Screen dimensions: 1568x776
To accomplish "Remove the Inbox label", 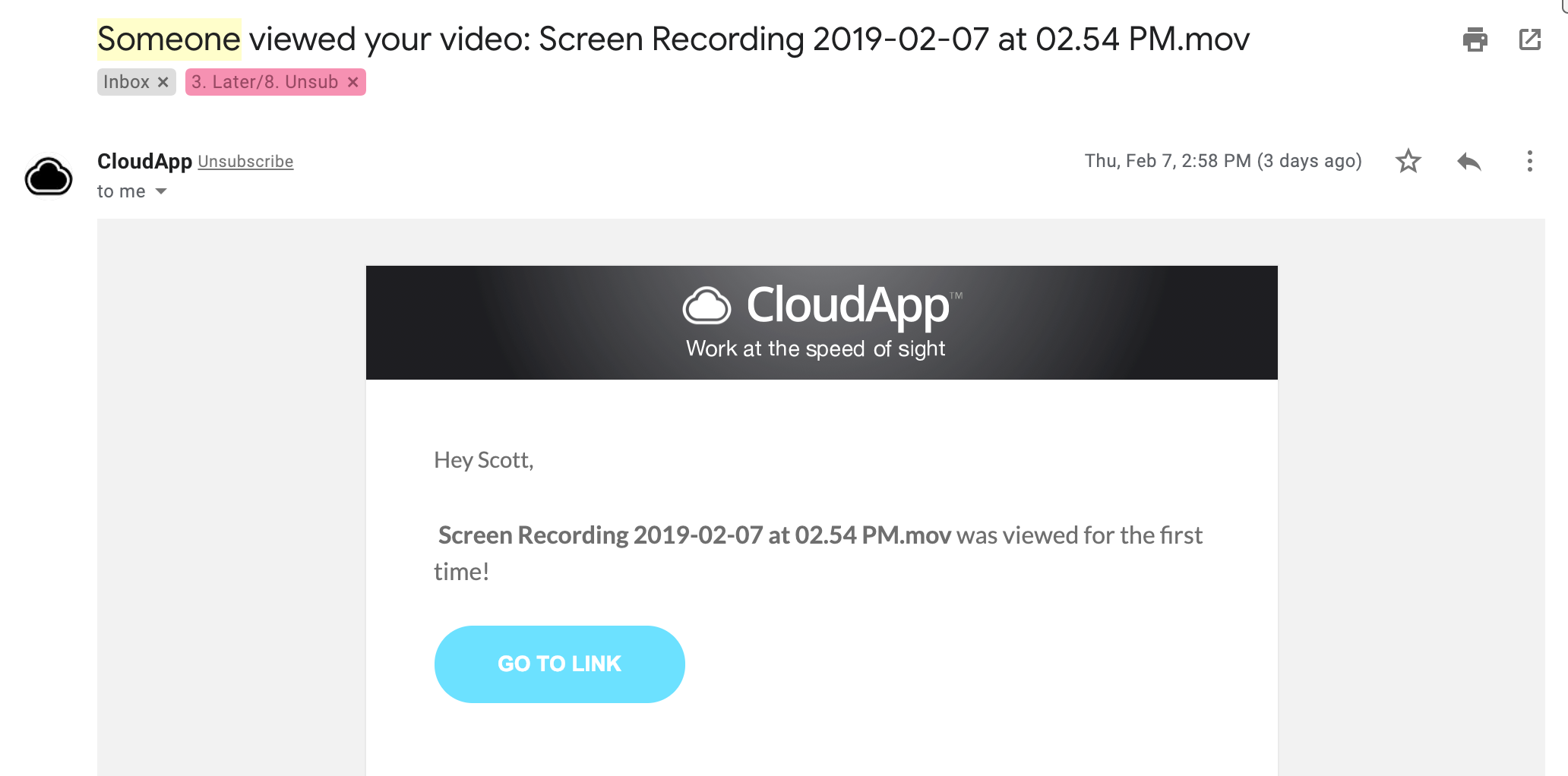I will point(163,82).
